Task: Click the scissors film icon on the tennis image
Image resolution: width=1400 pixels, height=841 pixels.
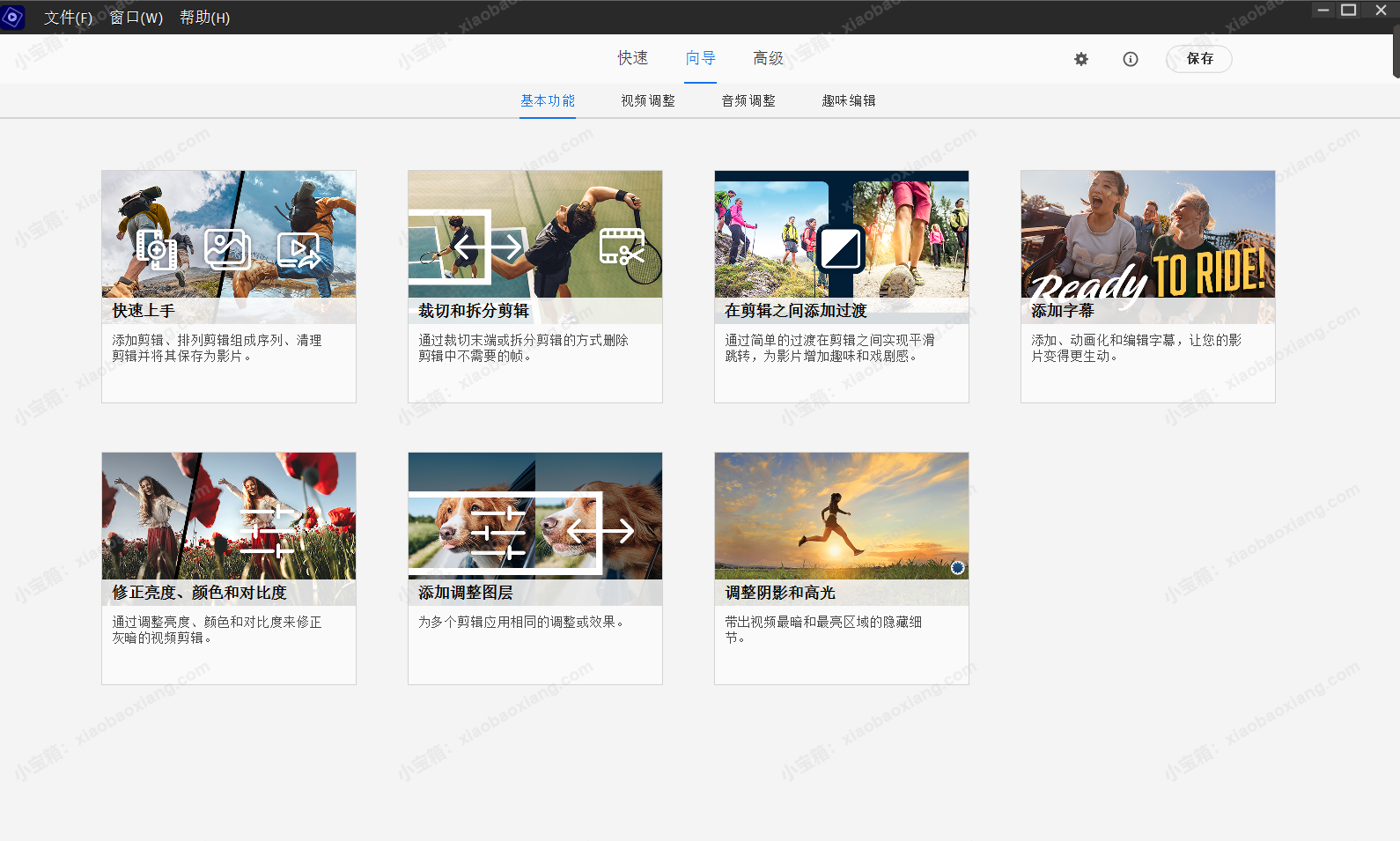Action: pos(622,247)
